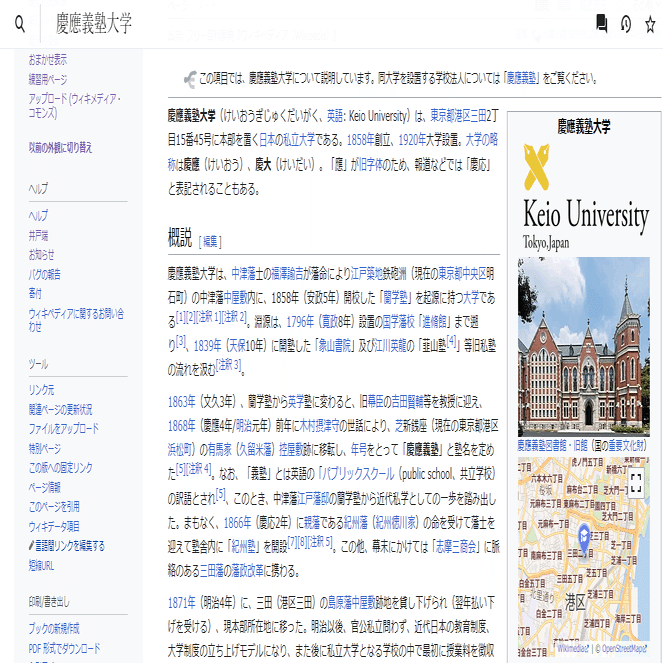The image size is (663, 663).
Task: Open 私立大学 link
Action: [299, 140]
